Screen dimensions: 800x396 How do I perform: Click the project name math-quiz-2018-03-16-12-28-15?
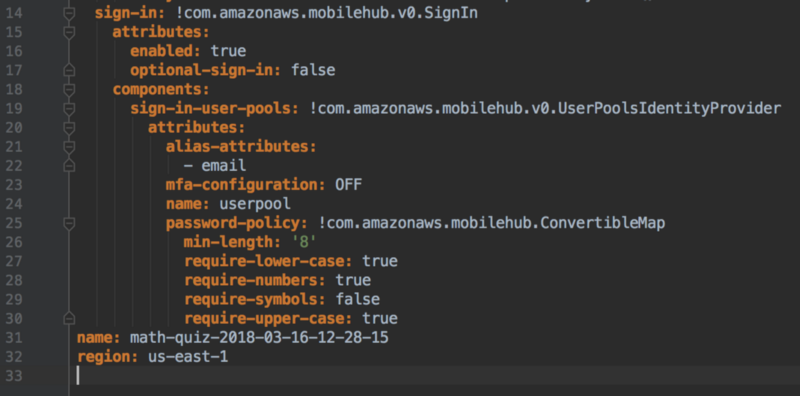click(259, 338)
